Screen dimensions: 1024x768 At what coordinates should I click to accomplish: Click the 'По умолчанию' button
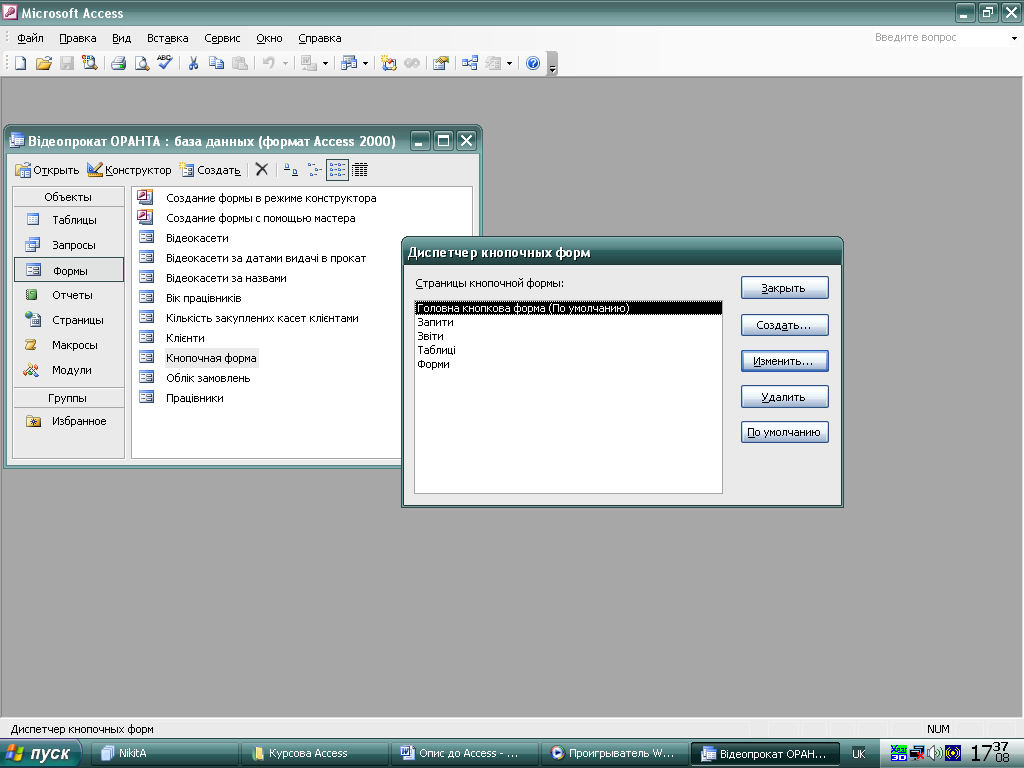[x=784, y=432]
